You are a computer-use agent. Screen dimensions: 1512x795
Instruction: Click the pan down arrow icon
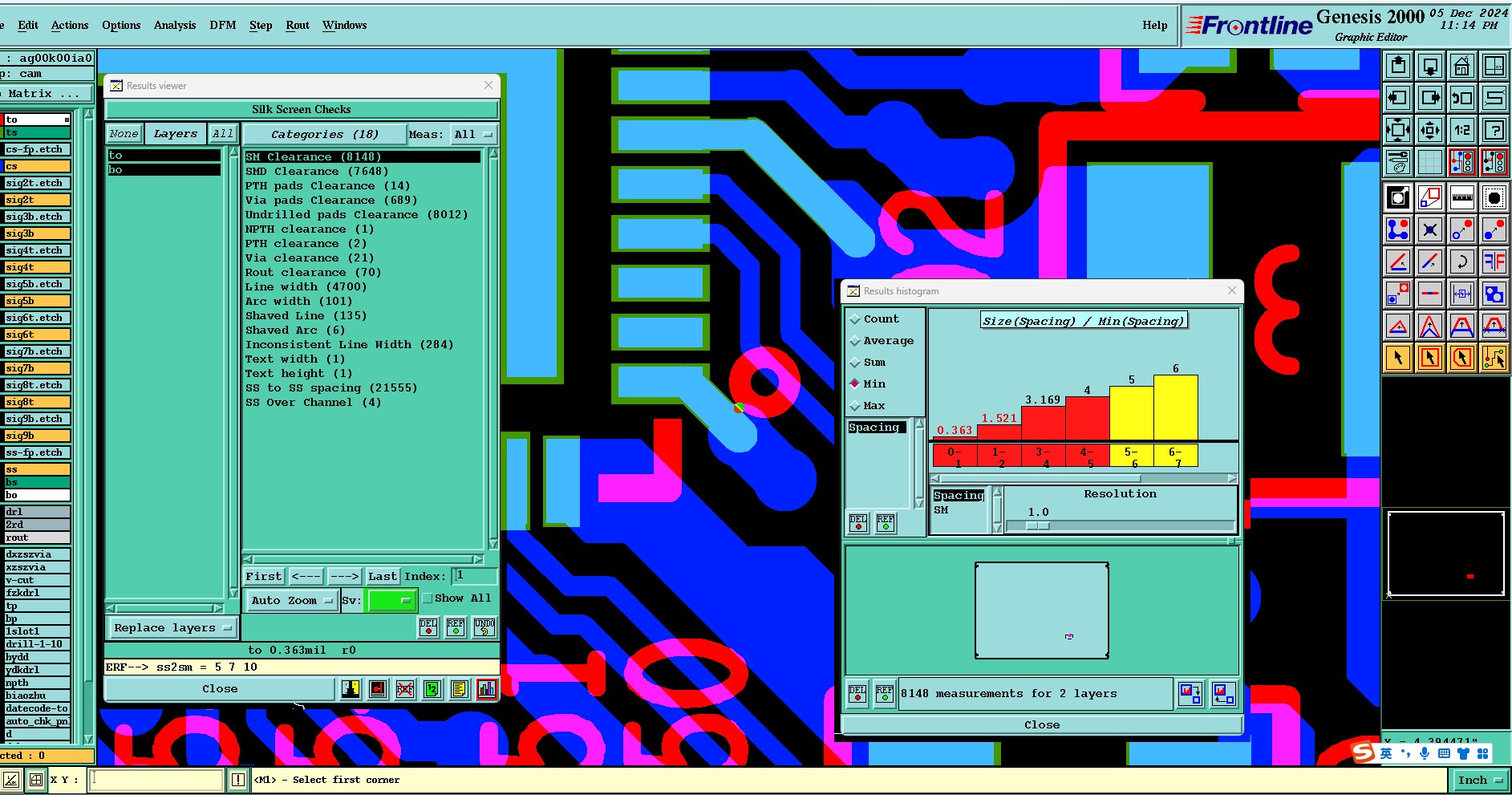pyautogui.click(x=1430, y=66)
